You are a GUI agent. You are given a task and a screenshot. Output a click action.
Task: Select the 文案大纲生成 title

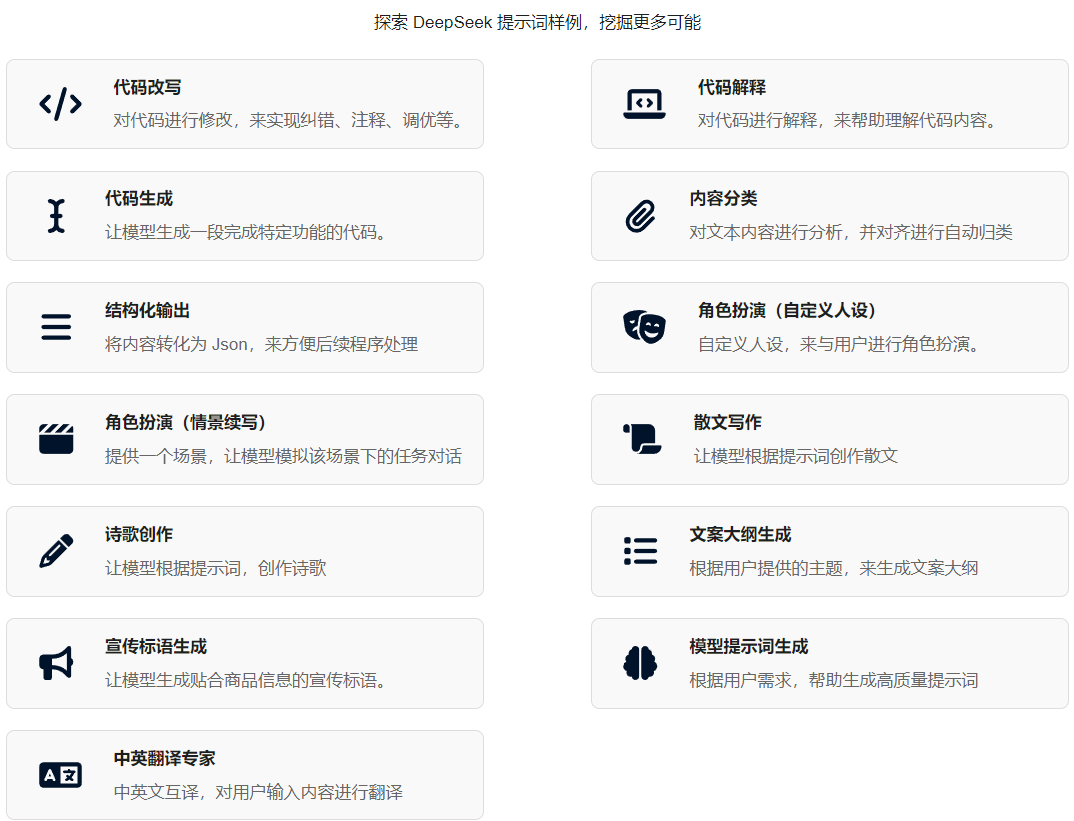coord(740,534)
